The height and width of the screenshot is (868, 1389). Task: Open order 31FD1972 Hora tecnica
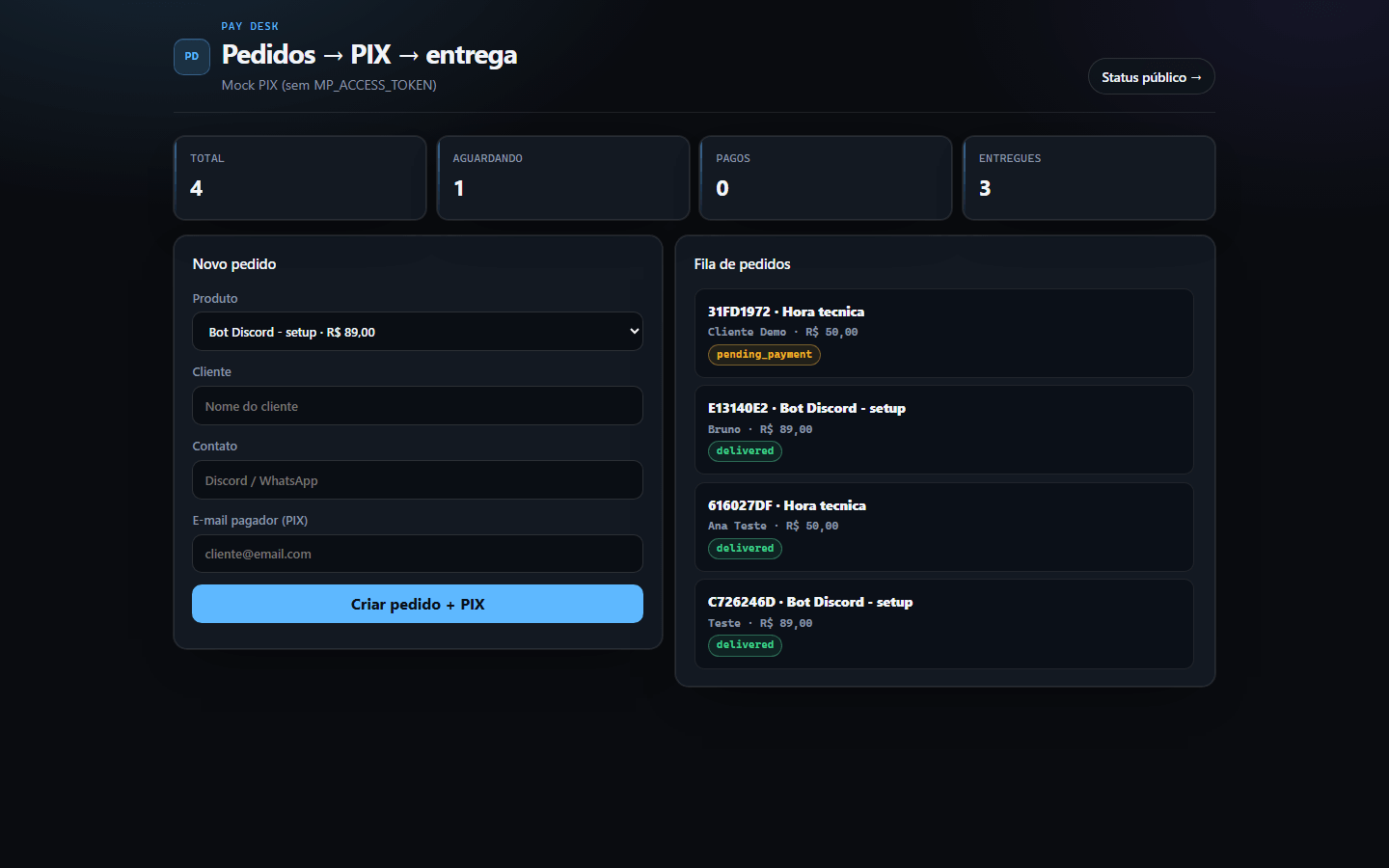[x=944, y=333]
